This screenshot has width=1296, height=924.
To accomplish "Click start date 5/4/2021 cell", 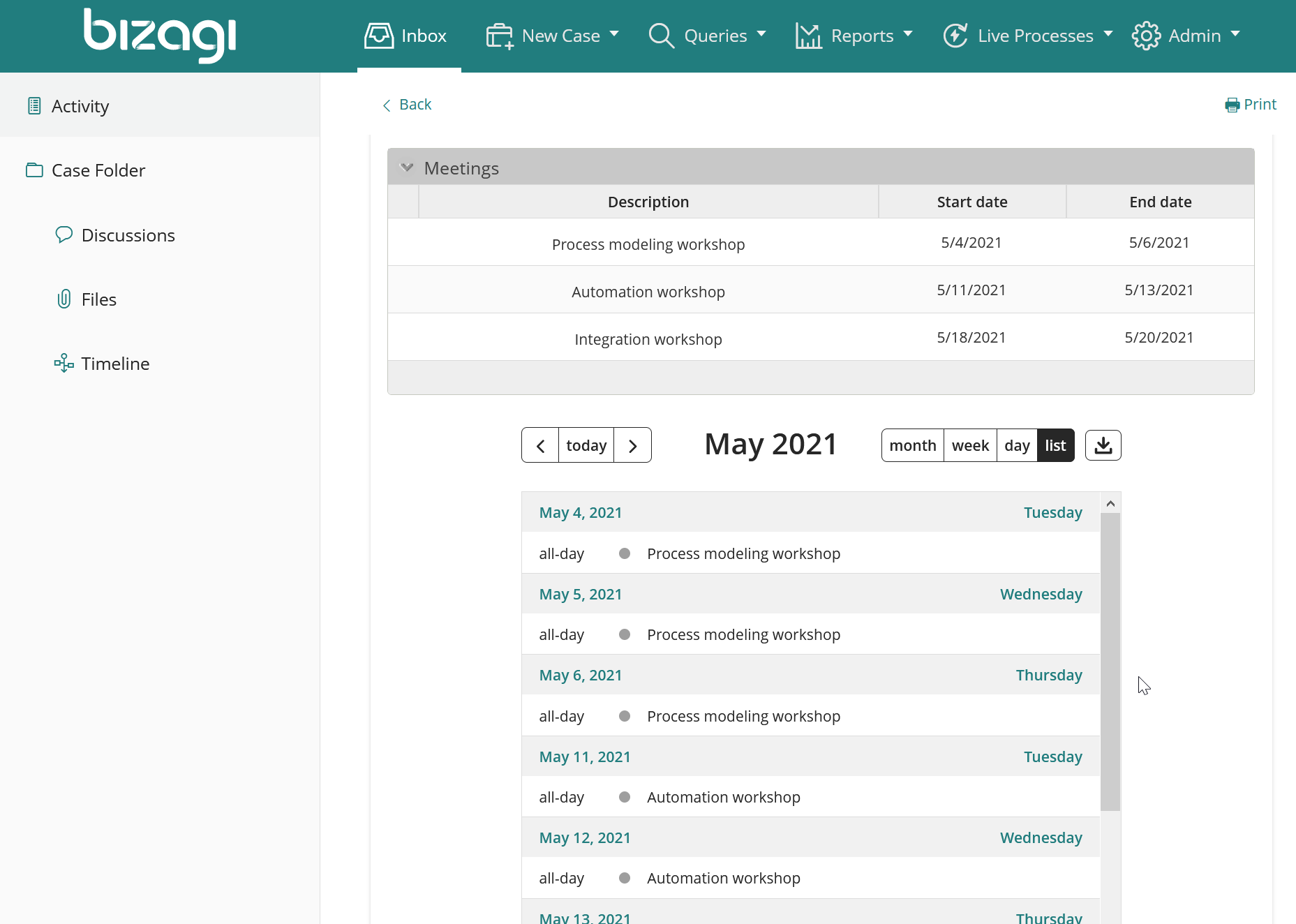I will coord(971,243).
